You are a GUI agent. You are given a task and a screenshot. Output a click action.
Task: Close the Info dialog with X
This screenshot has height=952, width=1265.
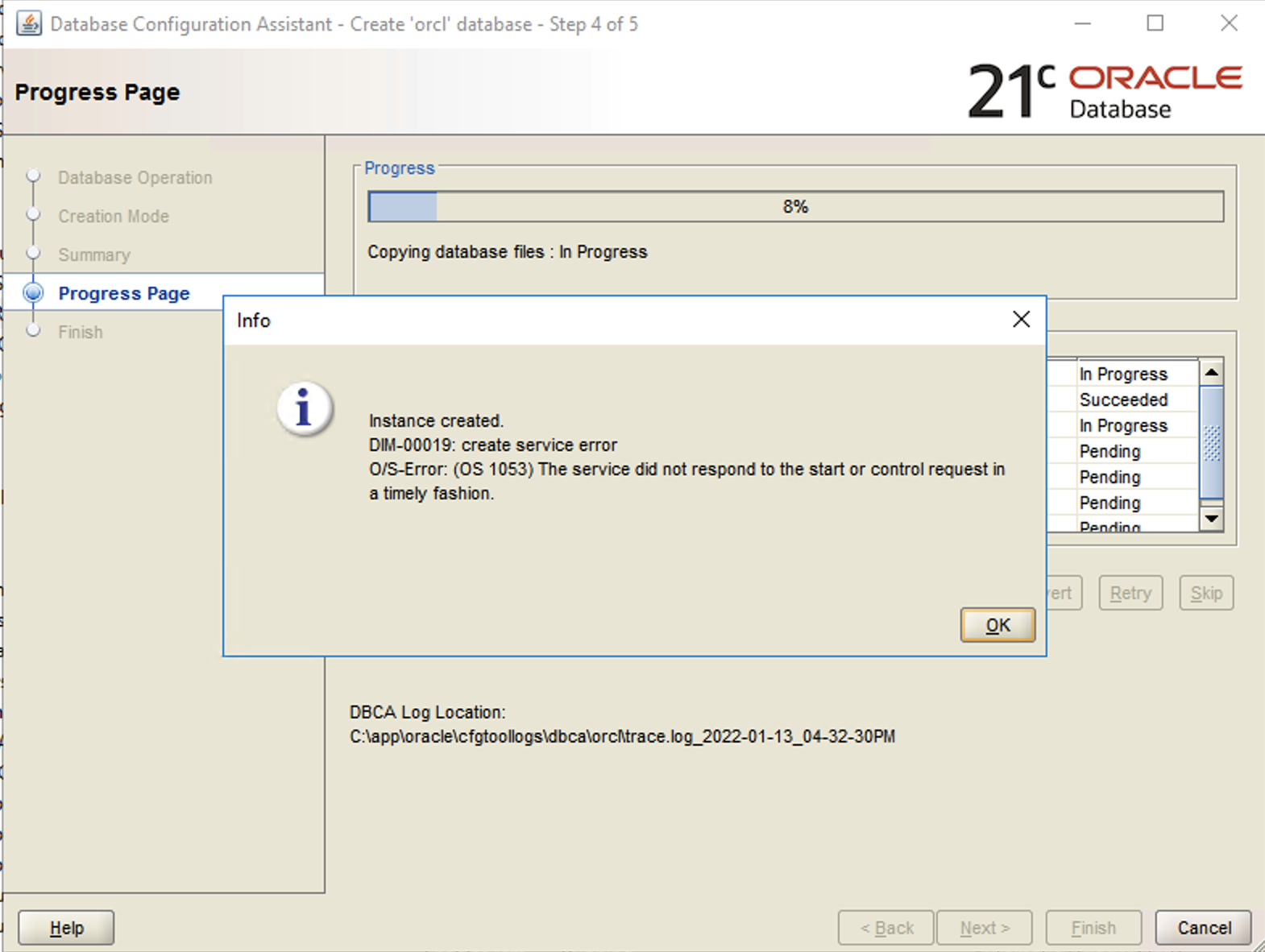pyautogui.click(x=1021, y=320)
